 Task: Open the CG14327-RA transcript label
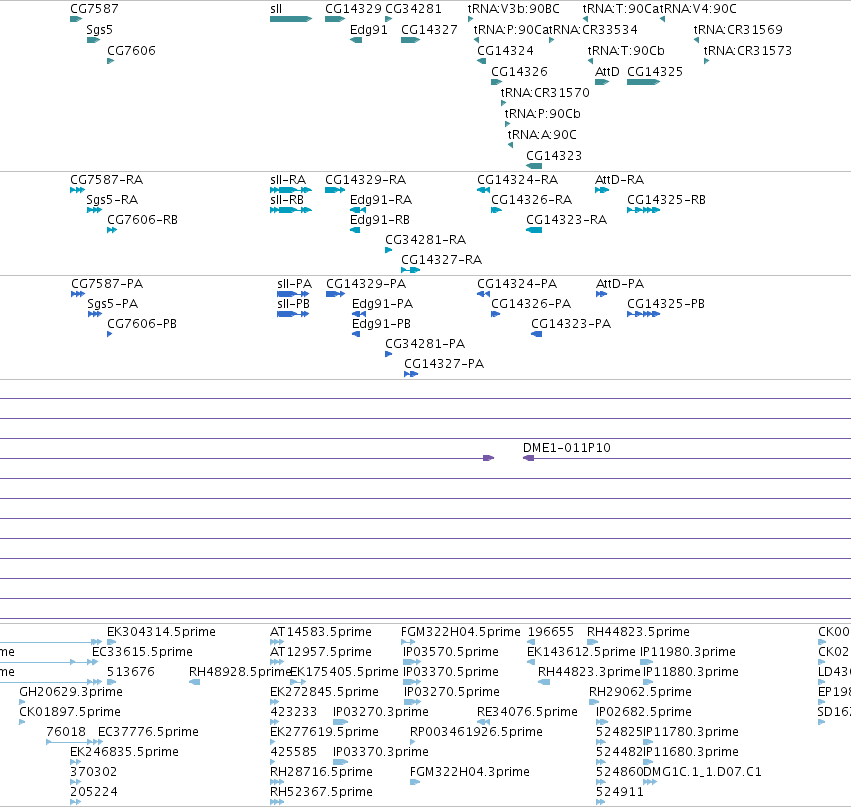tap(442, 260)
